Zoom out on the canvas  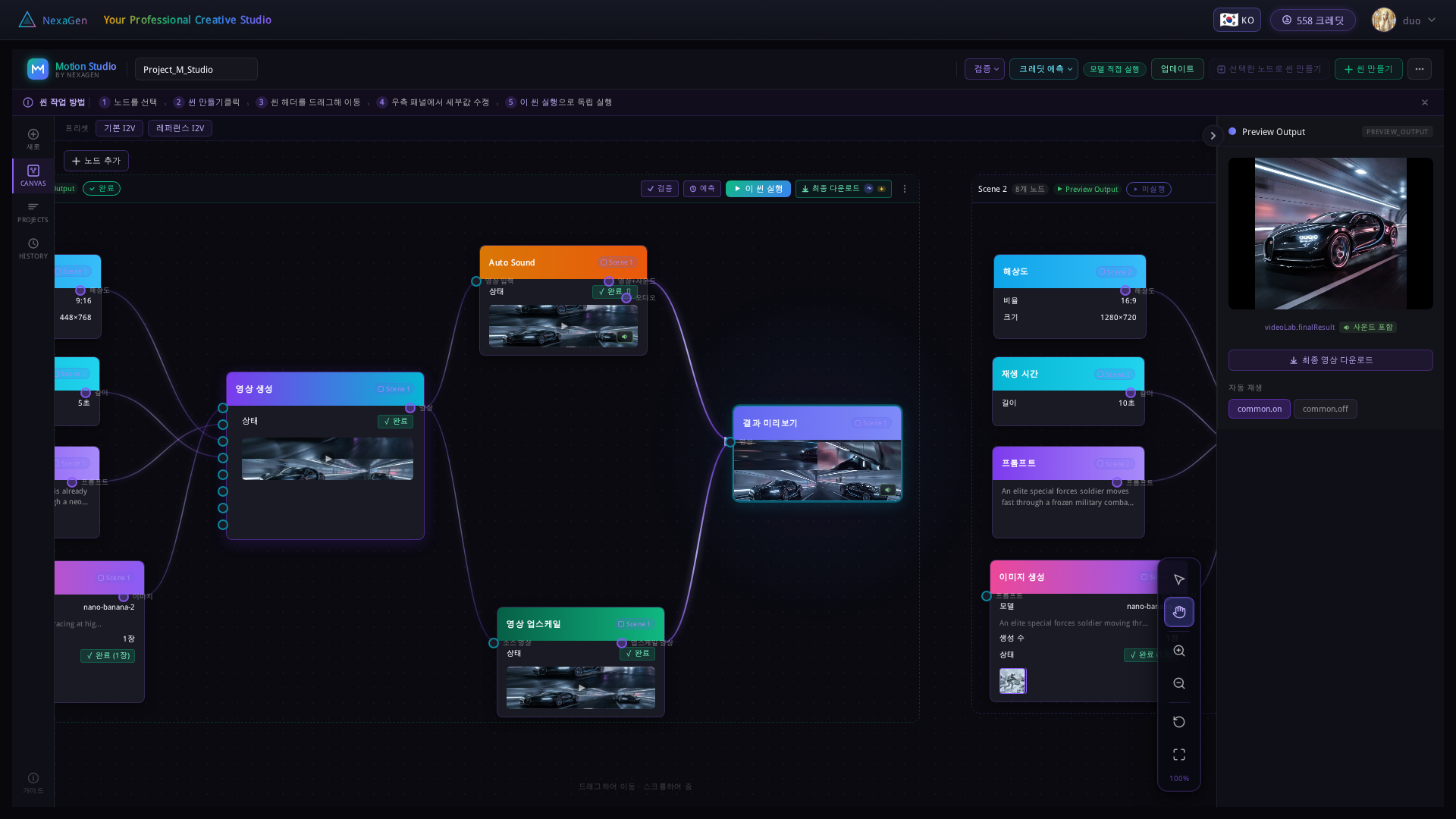[x=1179, y=683]
